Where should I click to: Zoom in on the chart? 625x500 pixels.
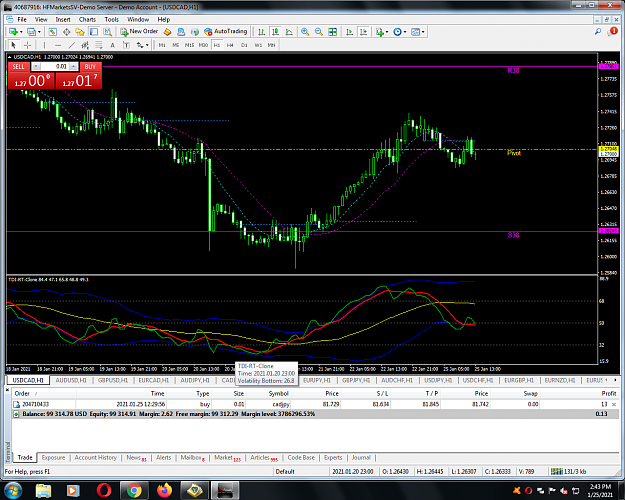305,31
